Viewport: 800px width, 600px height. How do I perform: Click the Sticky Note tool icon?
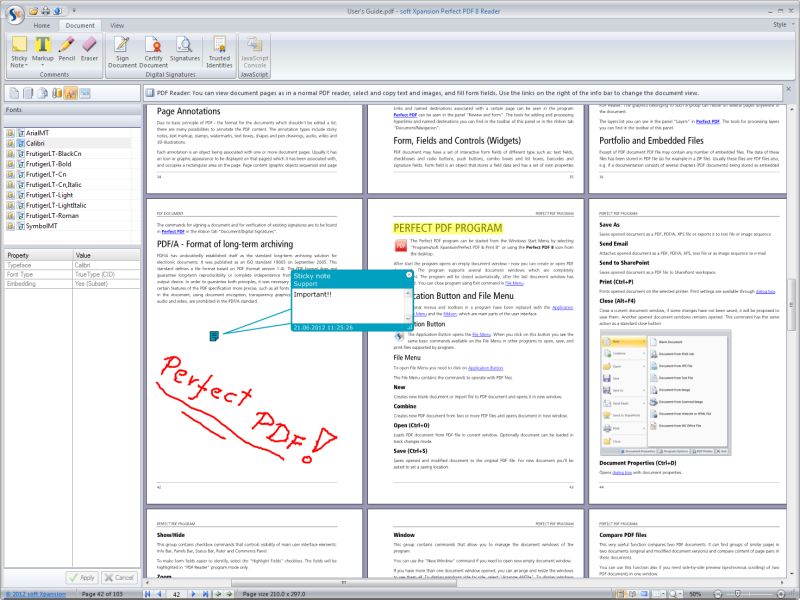click(x=19, y=45)
